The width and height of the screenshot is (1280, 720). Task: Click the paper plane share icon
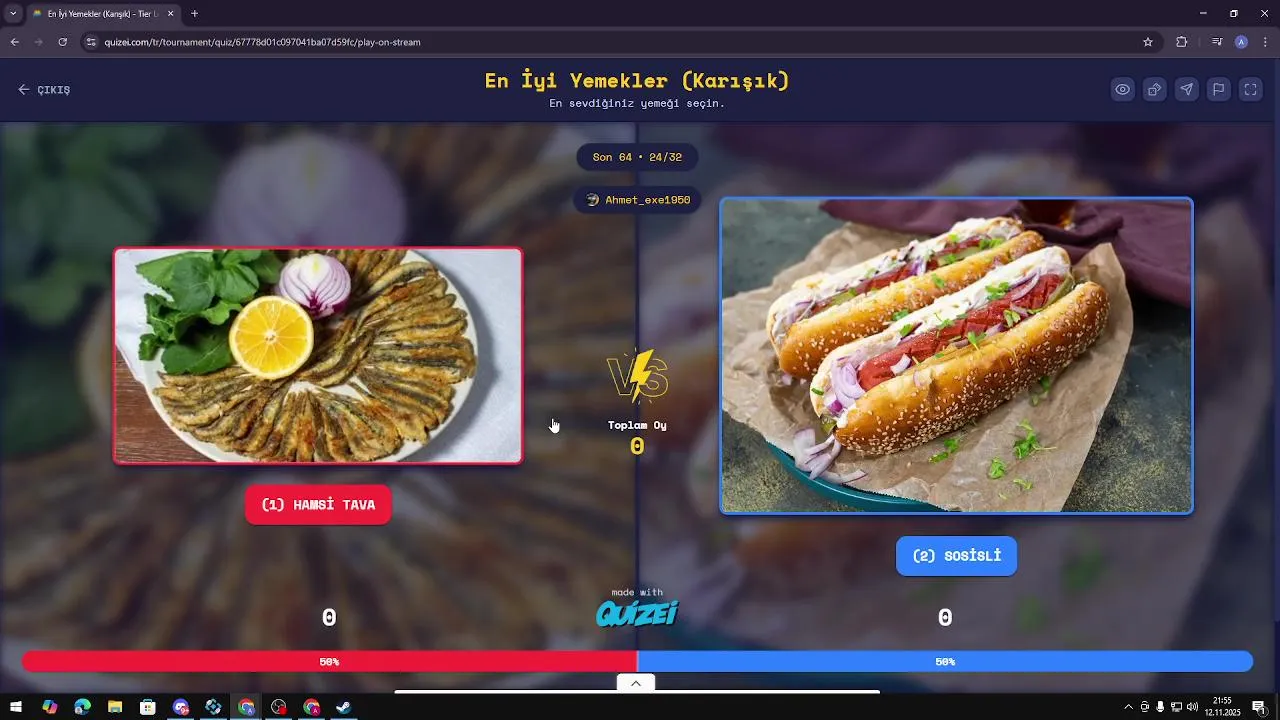(1187, 89)
